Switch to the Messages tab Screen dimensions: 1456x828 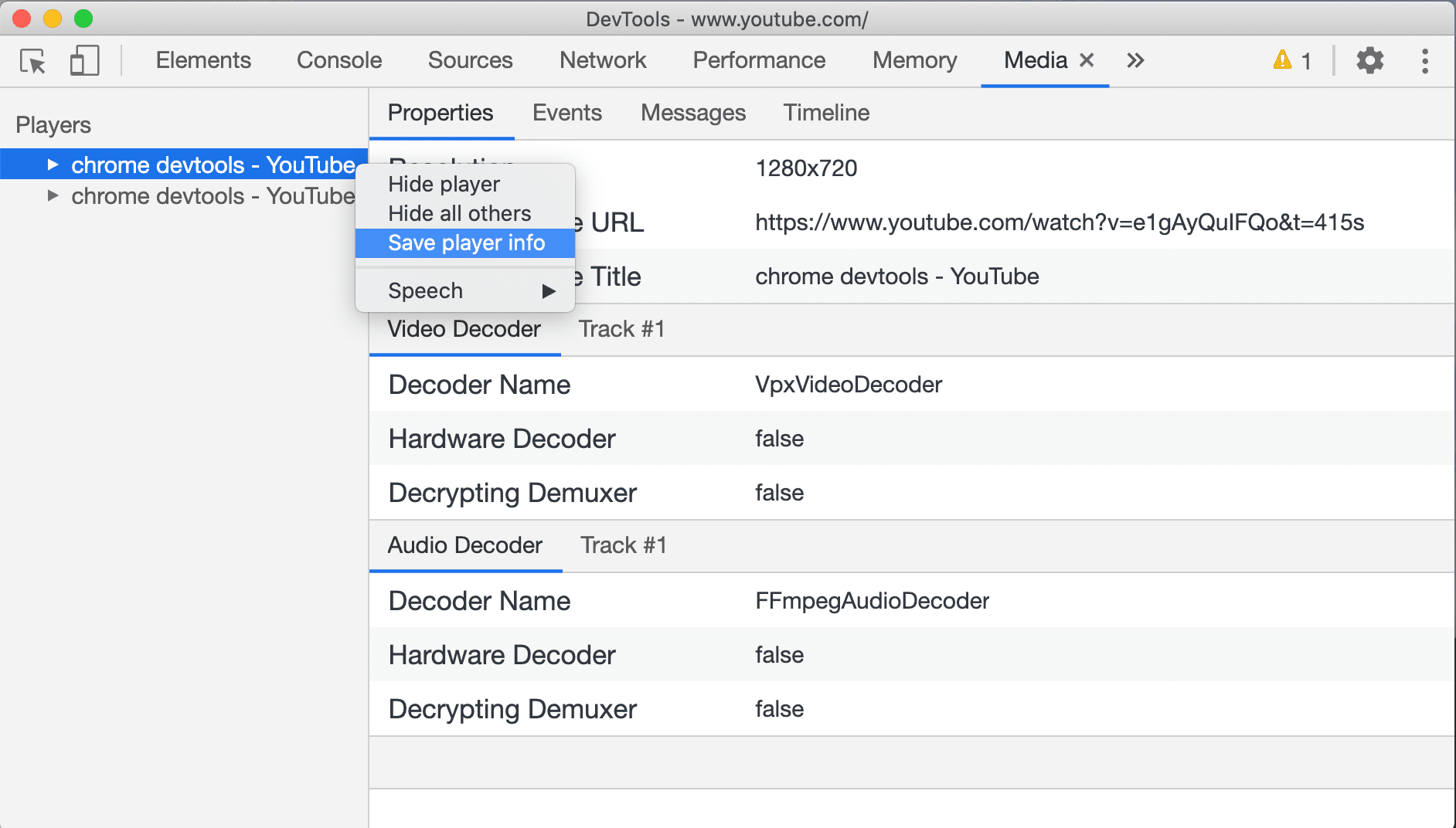692,113
